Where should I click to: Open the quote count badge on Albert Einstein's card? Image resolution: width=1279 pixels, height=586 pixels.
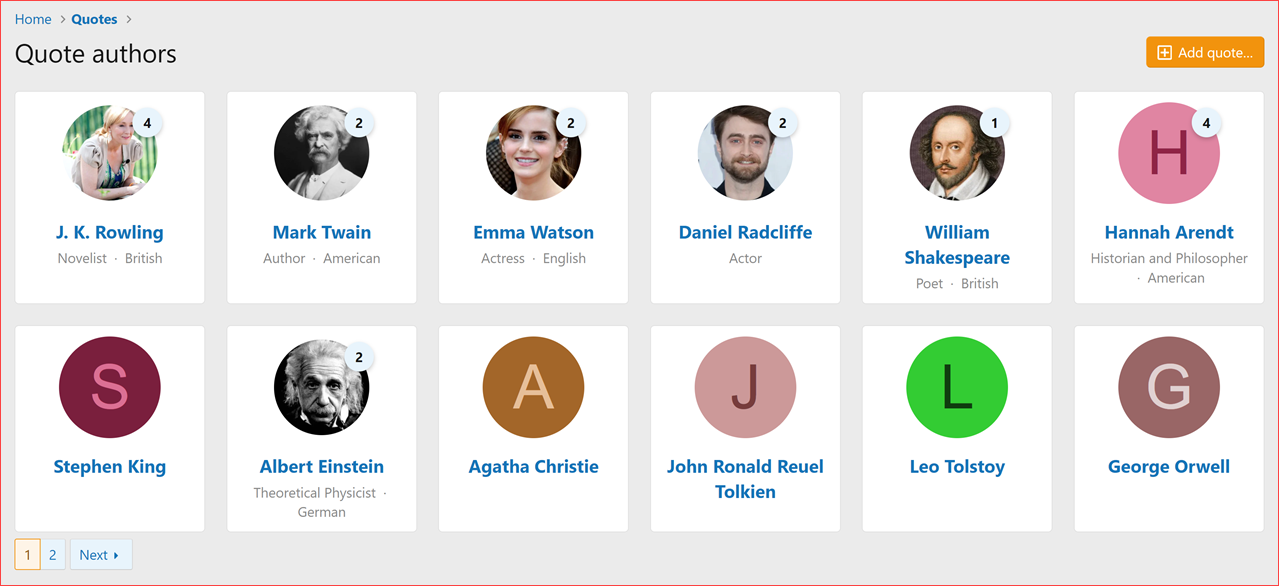[x=359, y=356]
